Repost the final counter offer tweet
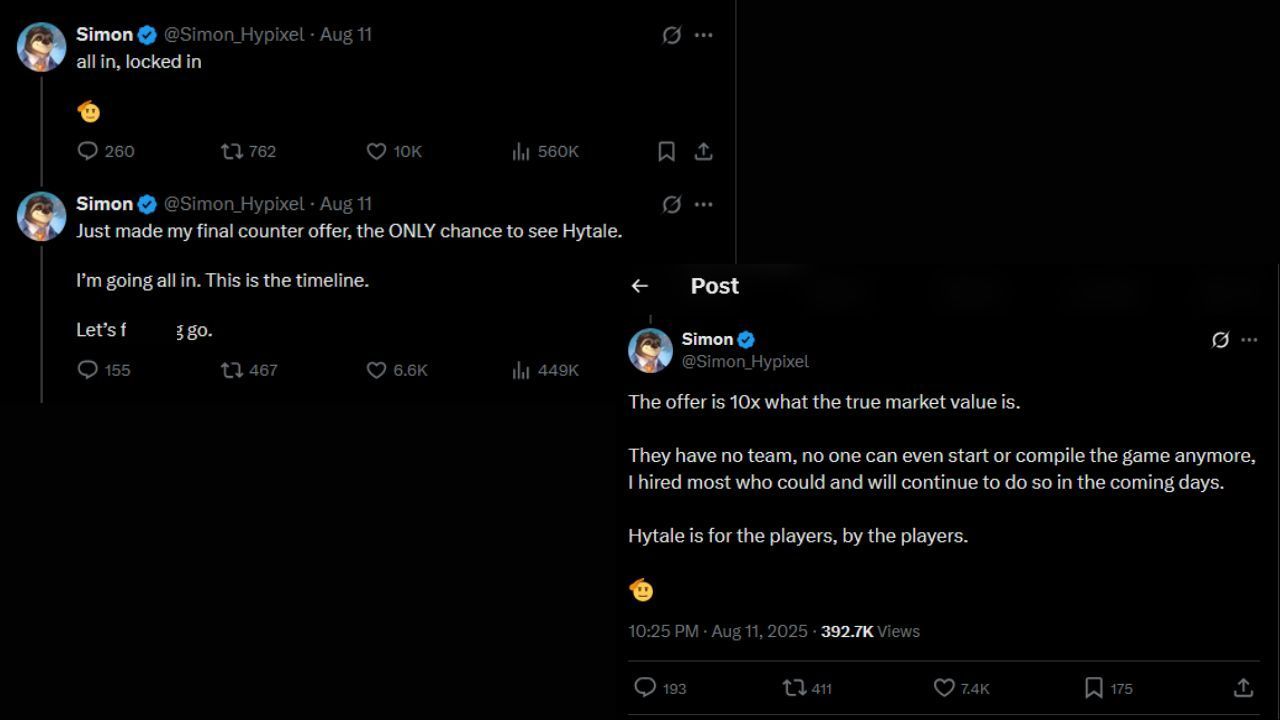This screenshot has height=720, width=1280. pos(232,370)
